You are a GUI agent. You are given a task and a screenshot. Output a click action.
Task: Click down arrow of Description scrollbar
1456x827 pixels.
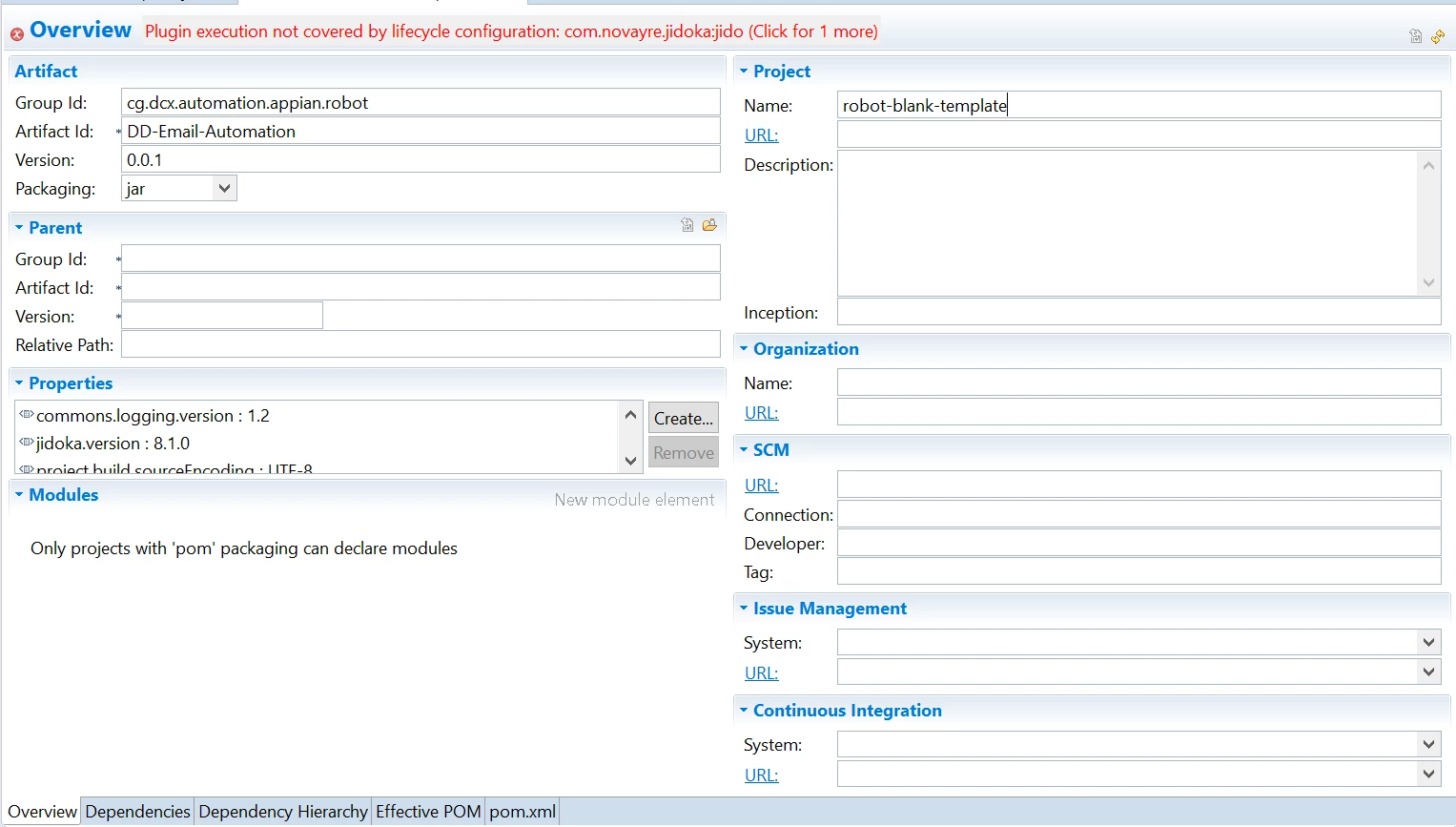pos(1428,282)
